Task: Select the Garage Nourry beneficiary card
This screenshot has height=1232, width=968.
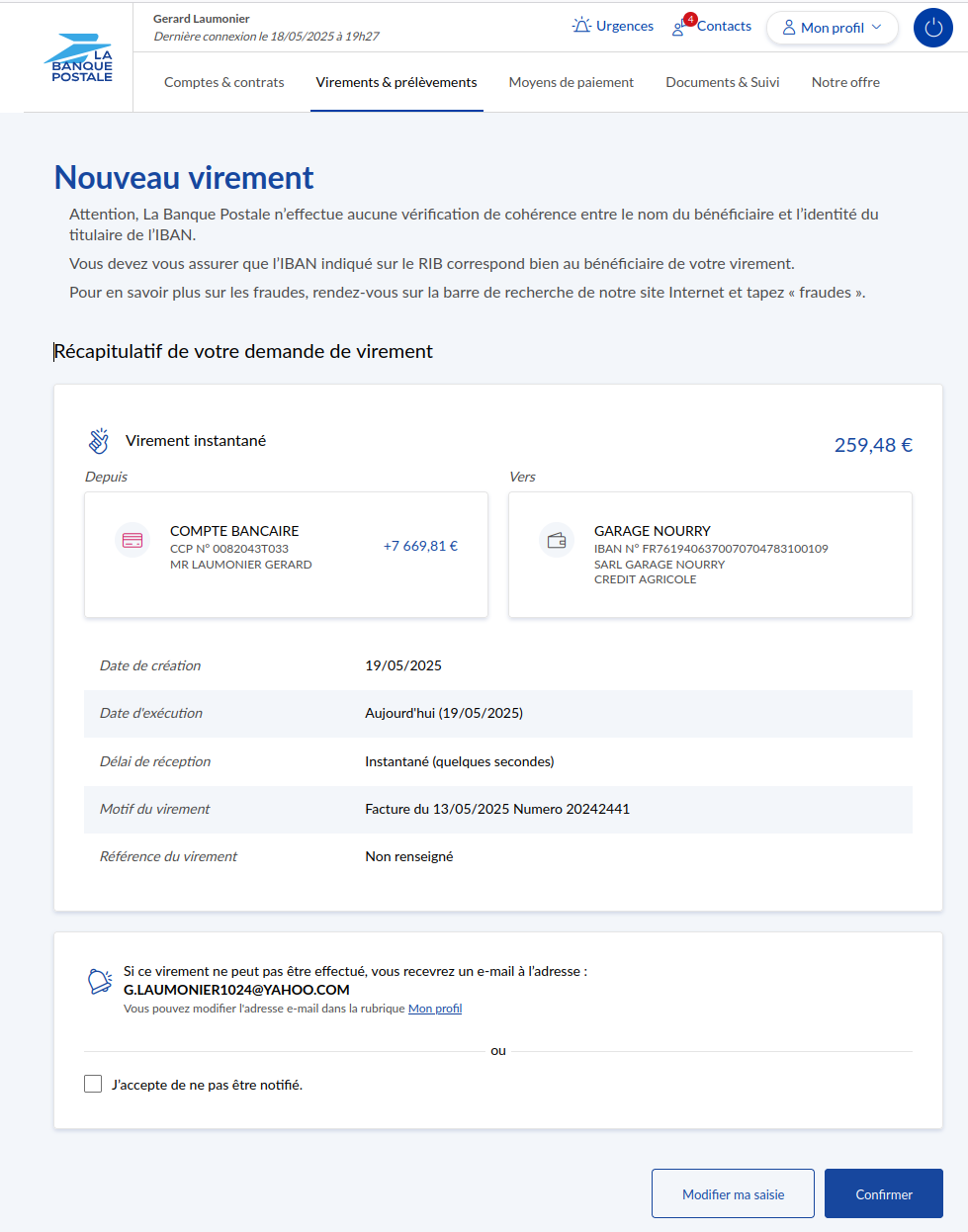Action: click(710, 555)
